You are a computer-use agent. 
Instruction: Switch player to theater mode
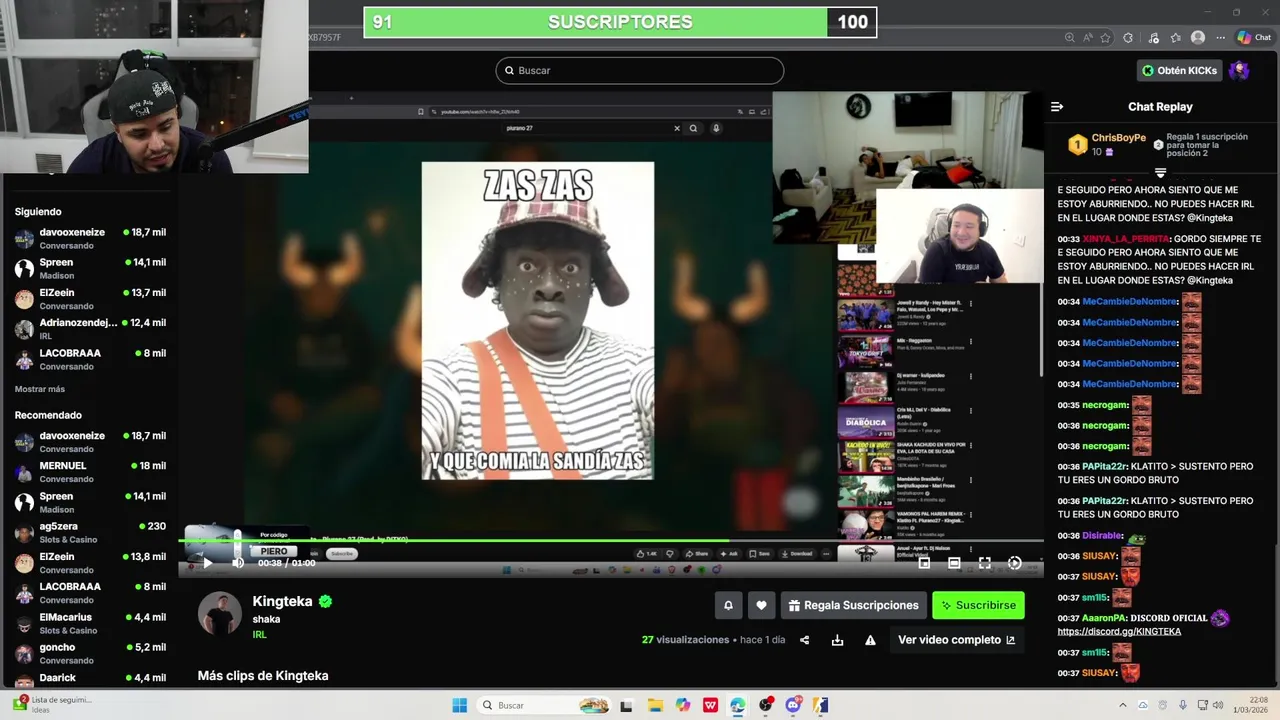(954, 563)
